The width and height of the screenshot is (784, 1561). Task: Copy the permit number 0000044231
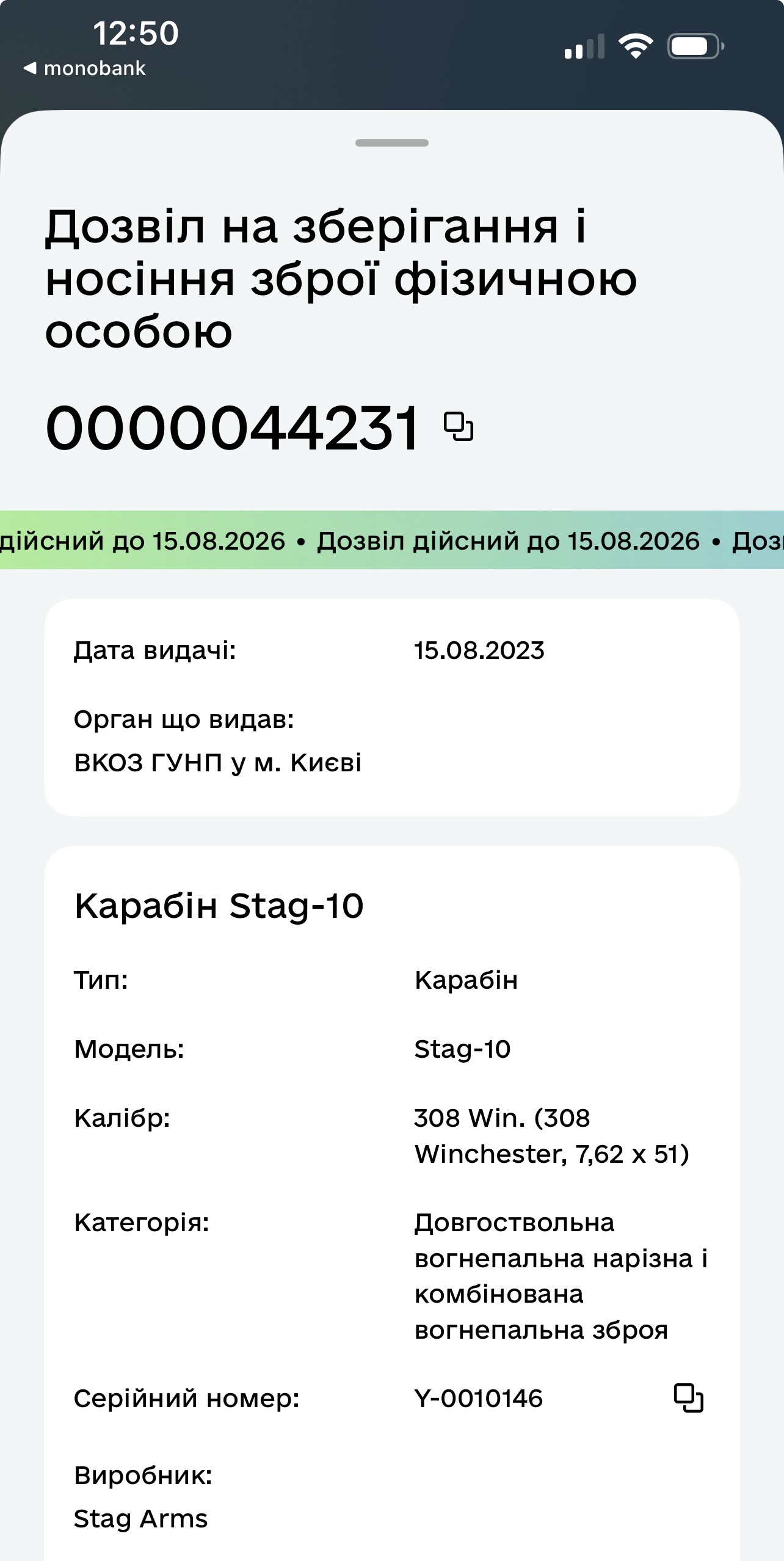click(458, 426)
